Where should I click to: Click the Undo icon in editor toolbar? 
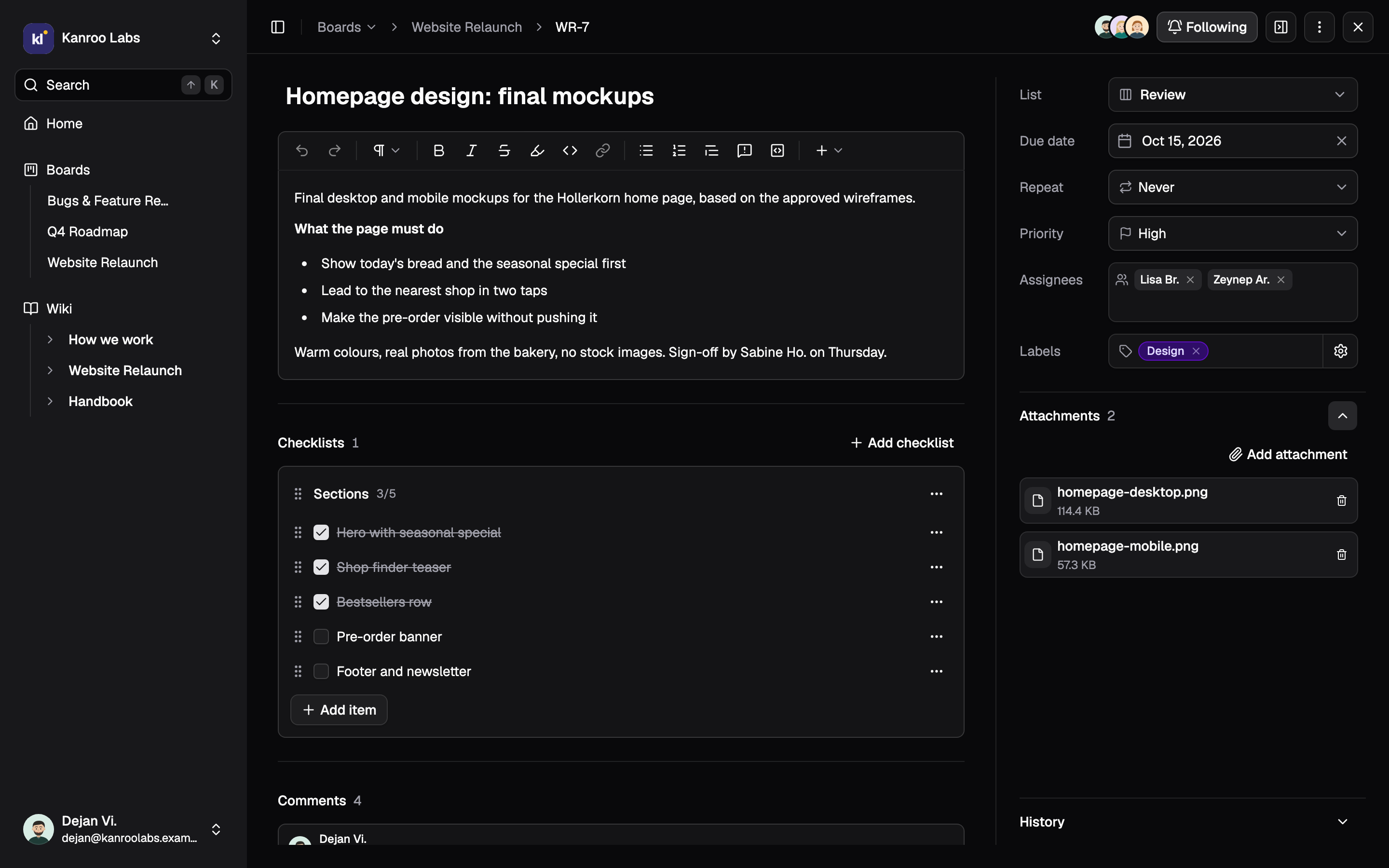(302, 150)
